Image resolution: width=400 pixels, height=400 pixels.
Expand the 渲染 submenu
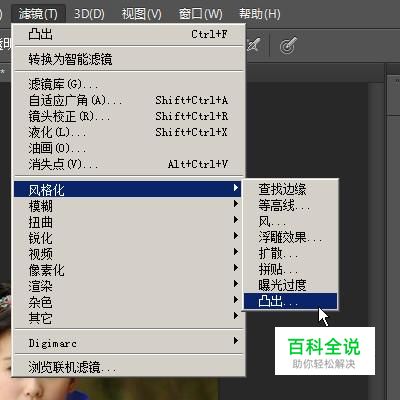pos(128,286)
